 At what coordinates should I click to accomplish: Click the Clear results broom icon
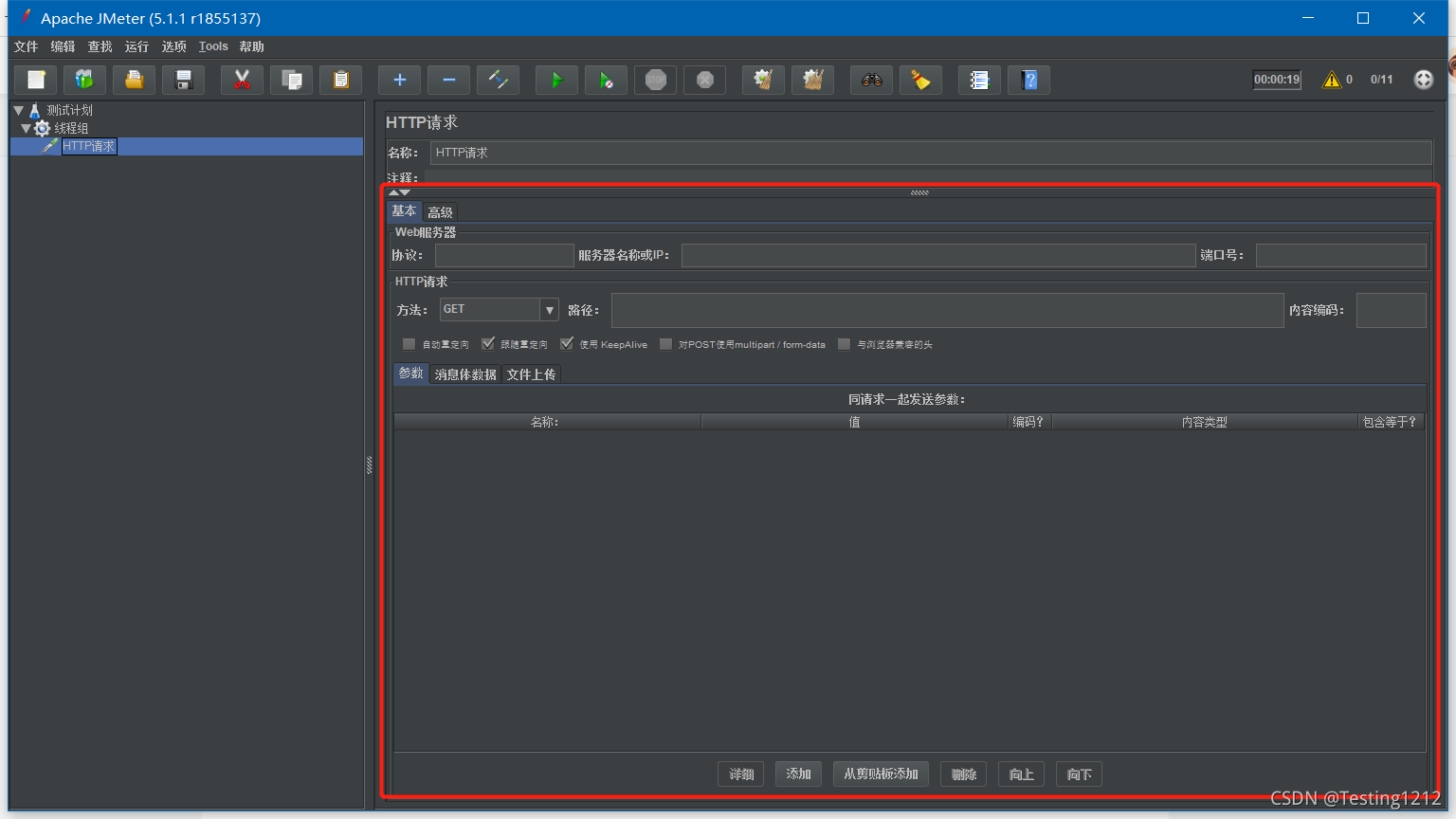[764, 80]
